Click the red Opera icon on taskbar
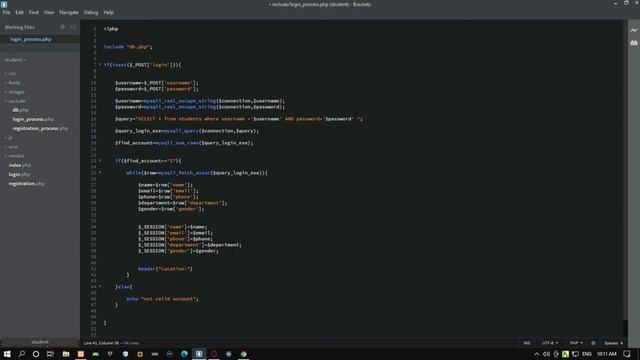640x360 pixels. pos(214,354)
